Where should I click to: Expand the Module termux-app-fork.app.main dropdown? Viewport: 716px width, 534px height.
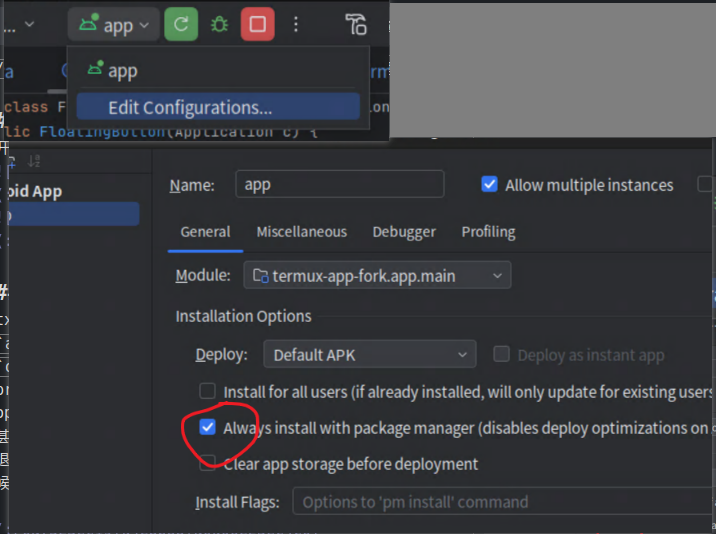click(x=377, y=275)
